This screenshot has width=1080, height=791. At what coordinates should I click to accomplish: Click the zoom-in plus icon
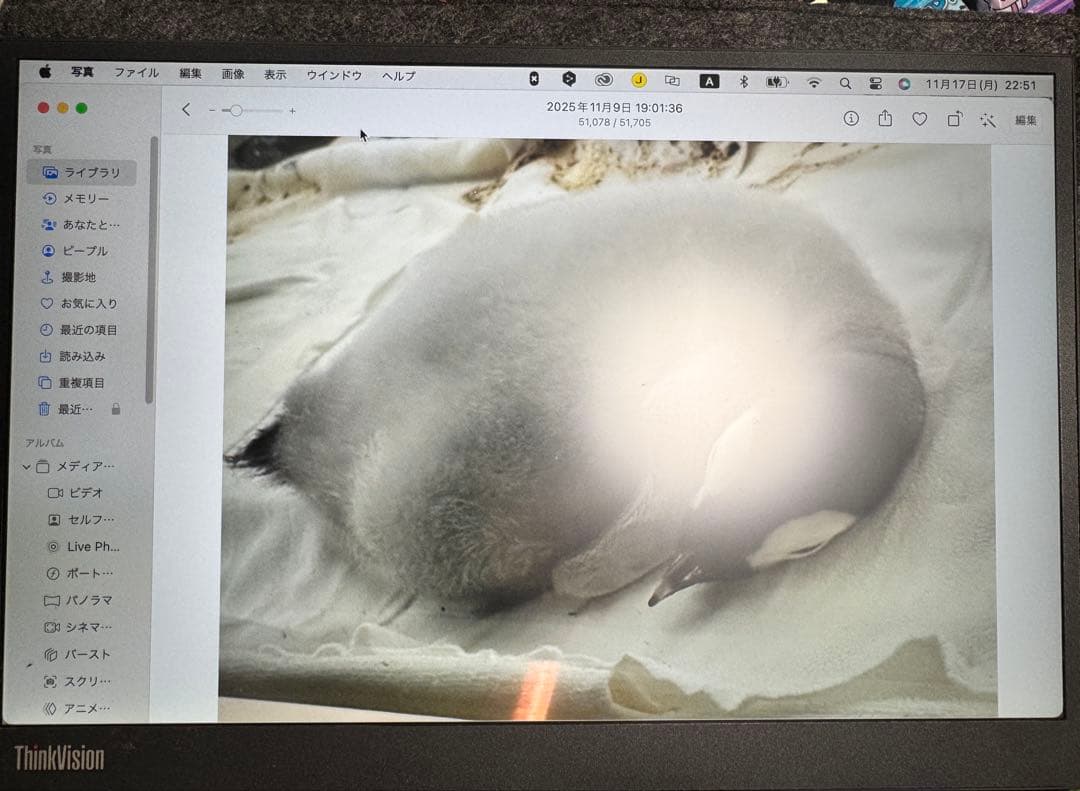pyautogui.click(x=292, y=111)
